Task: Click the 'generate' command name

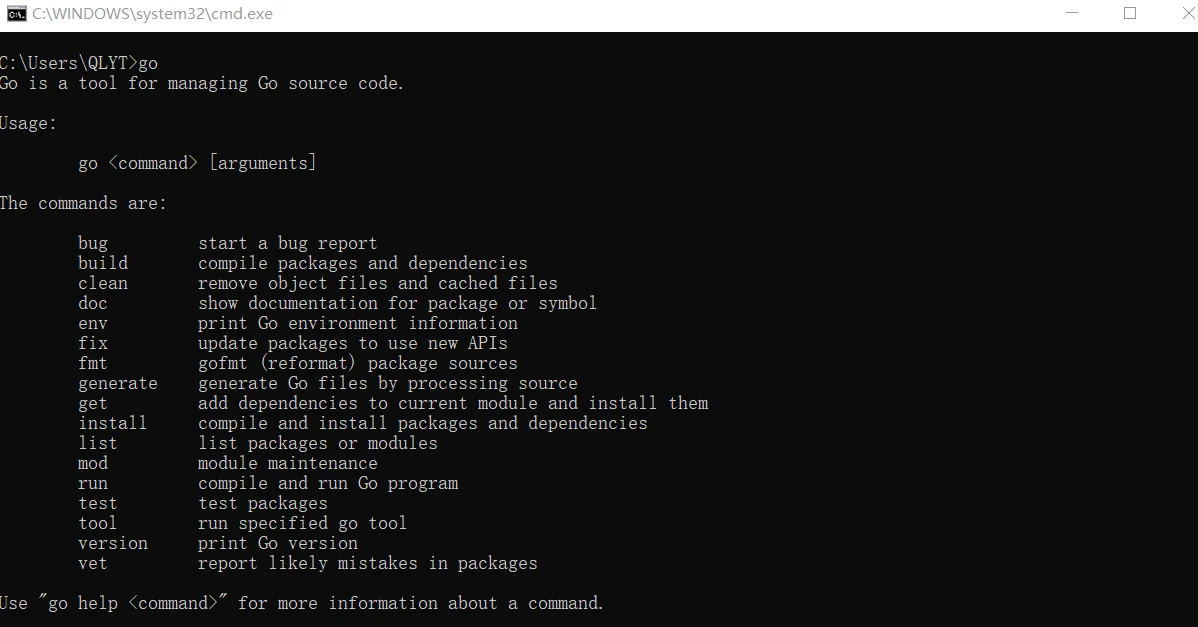Action: 118,383
